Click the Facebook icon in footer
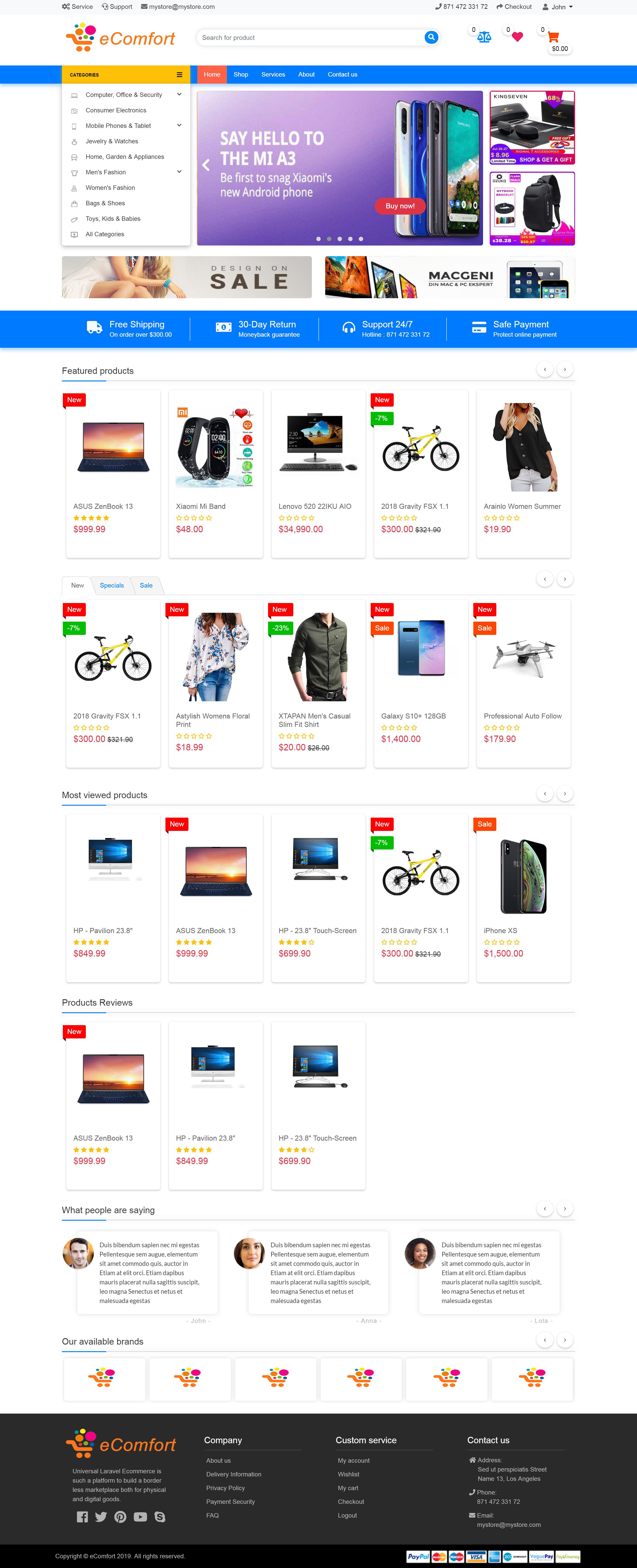Image resolution: width=637 pixels, height=1568 pixels. click(x=82, y=1516)
